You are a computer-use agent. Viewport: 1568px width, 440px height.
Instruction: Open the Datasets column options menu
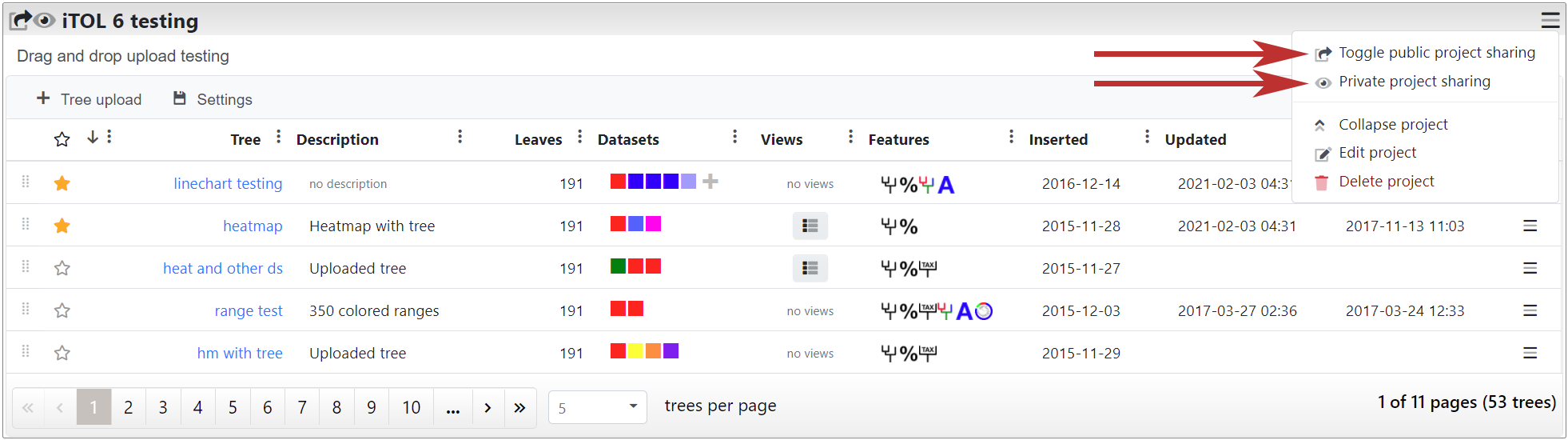point(734,137)
